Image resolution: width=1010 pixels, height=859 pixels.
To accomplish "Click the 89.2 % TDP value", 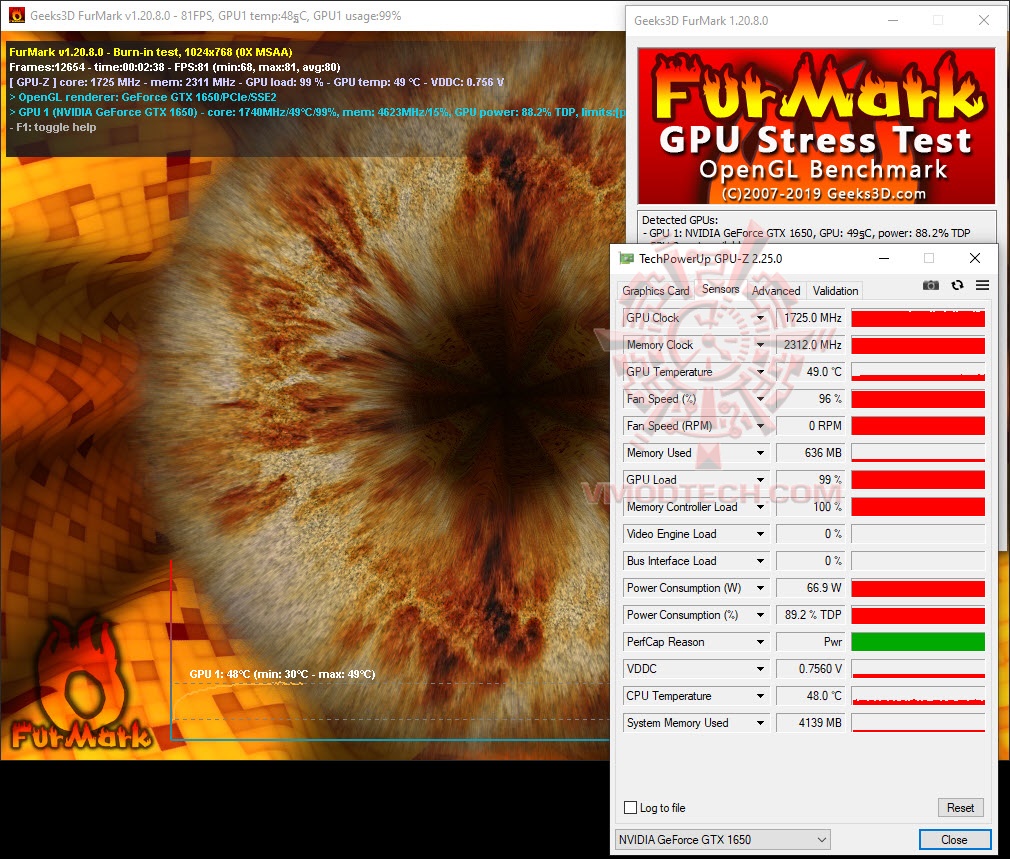I will coord(812,616).
